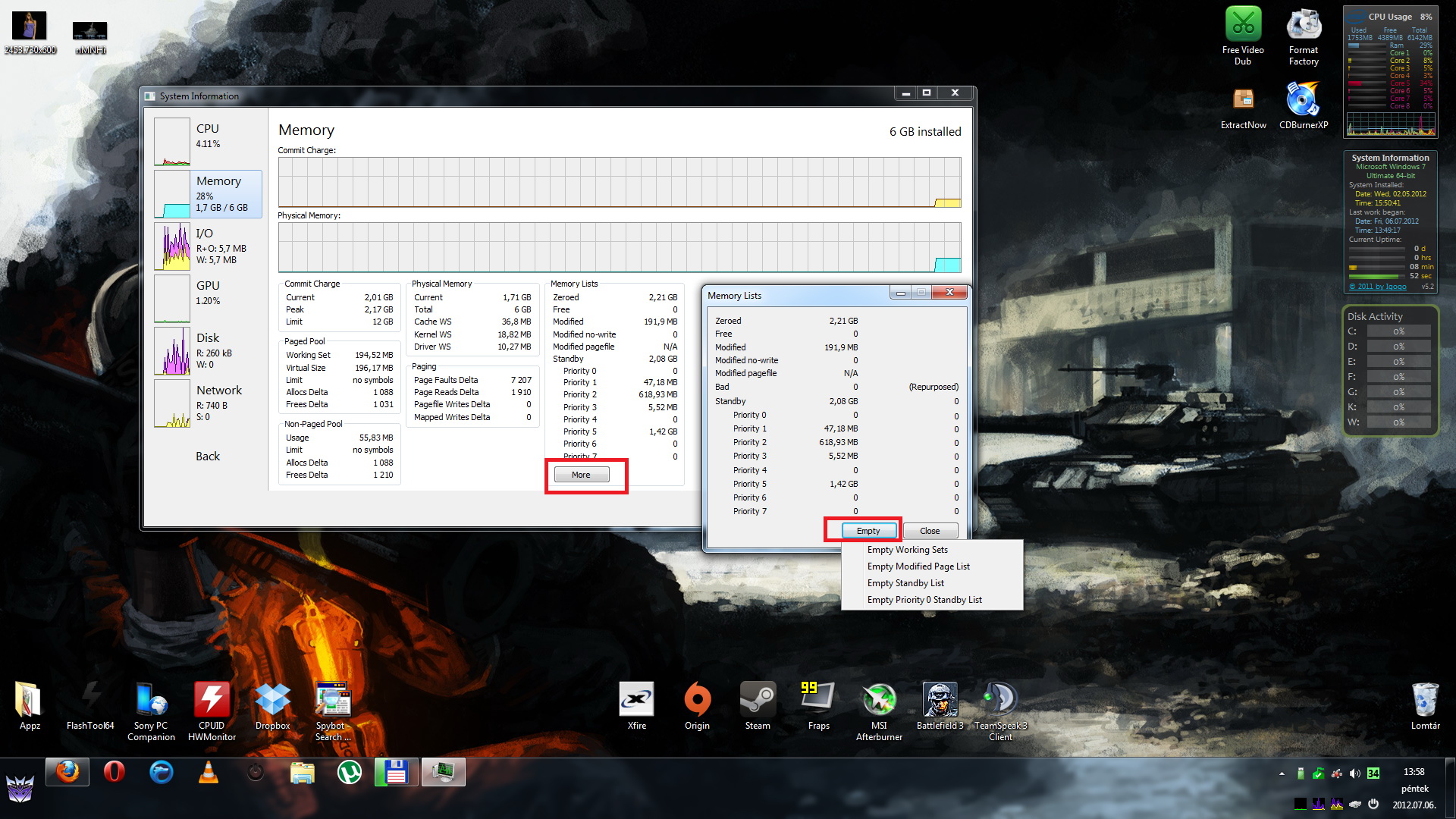Launch Xfire from desktop
Image resolution: width=1456 pixels, height=819 pixels.
[x=636, y=706]
